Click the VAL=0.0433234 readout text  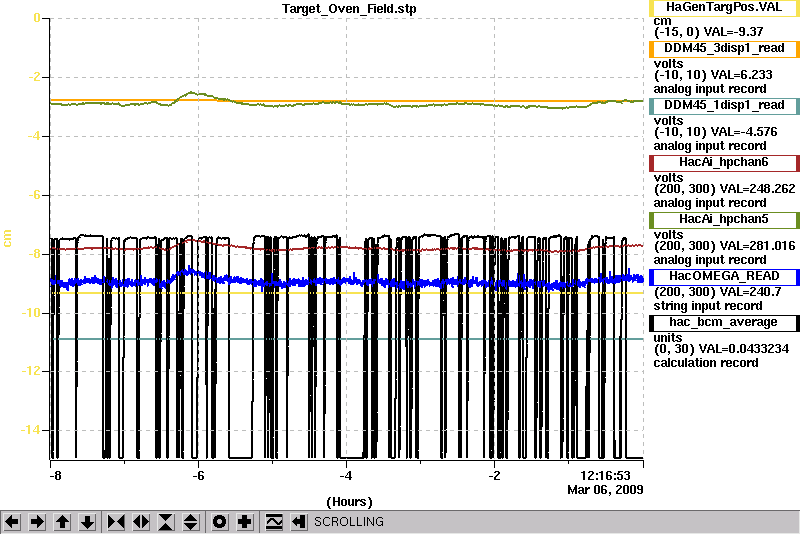tap(743, 349)
